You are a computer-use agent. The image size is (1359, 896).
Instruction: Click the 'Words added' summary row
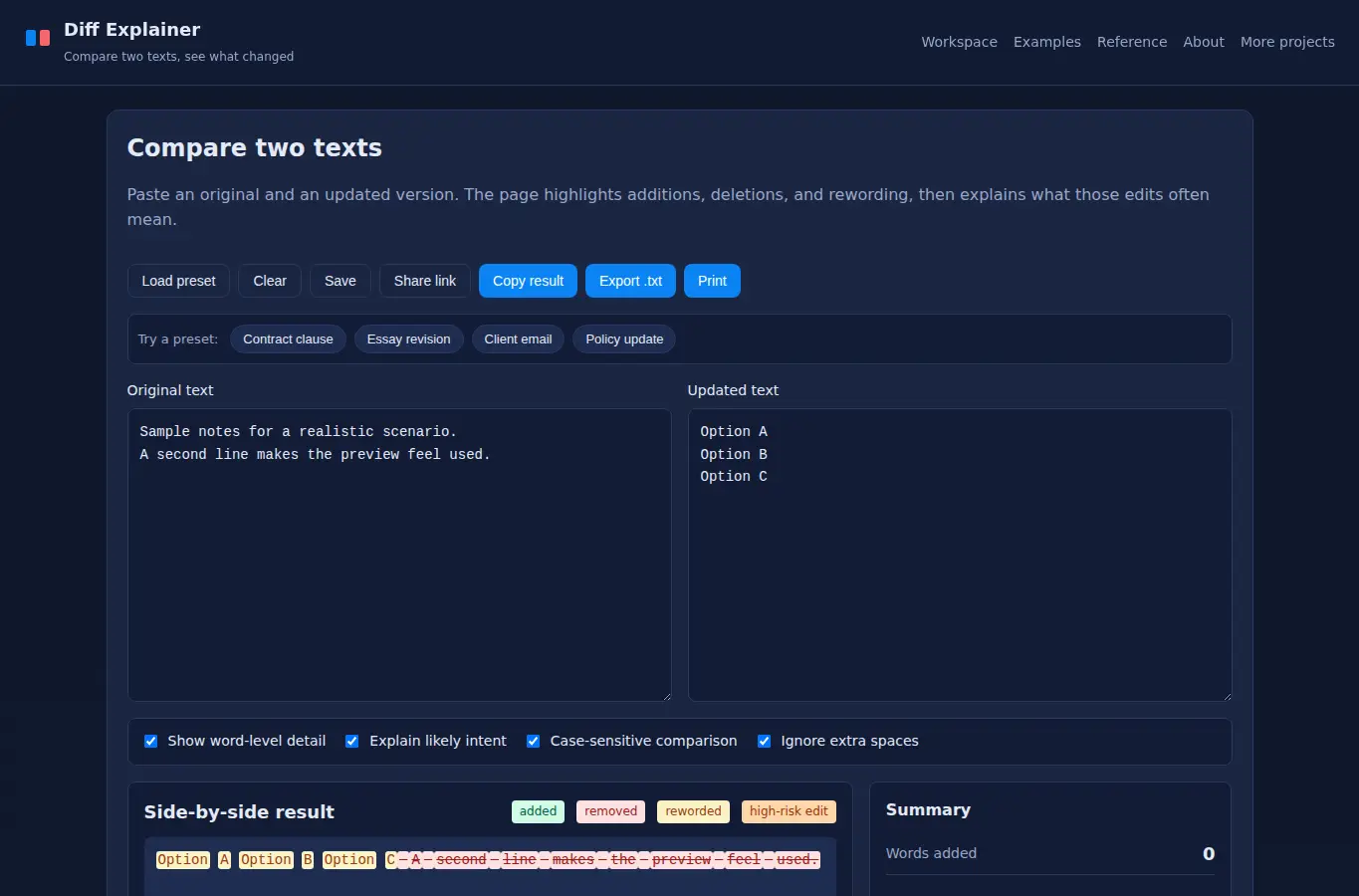pyautogui.click(x=1050, y=853)
